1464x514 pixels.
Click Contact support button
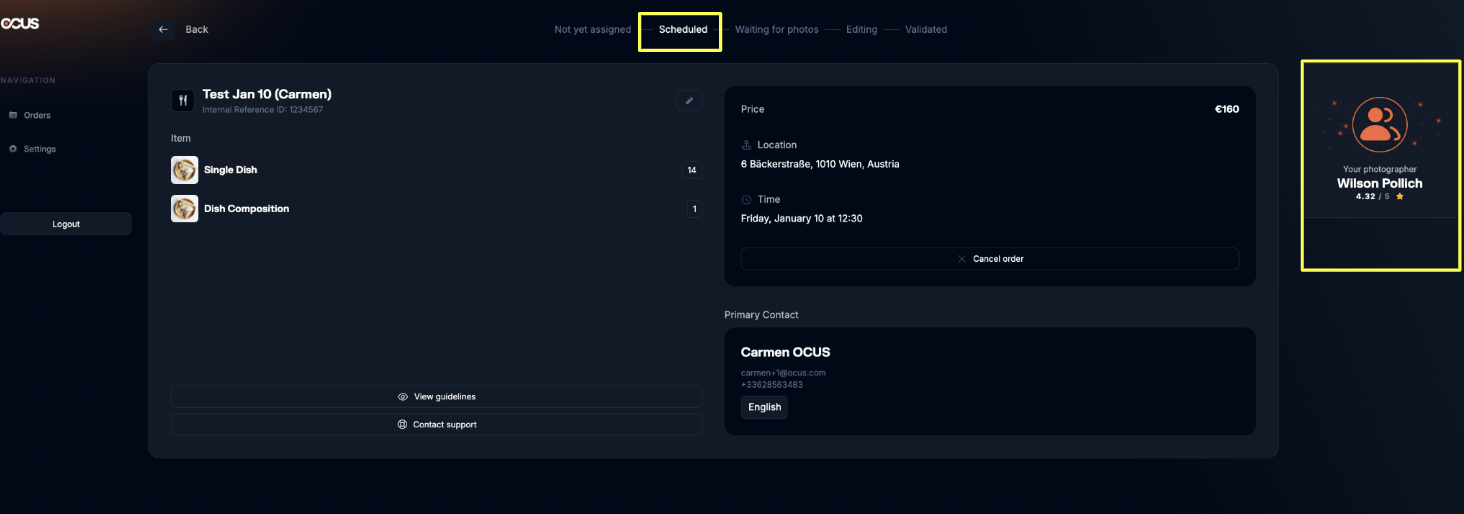click(436, 425)
